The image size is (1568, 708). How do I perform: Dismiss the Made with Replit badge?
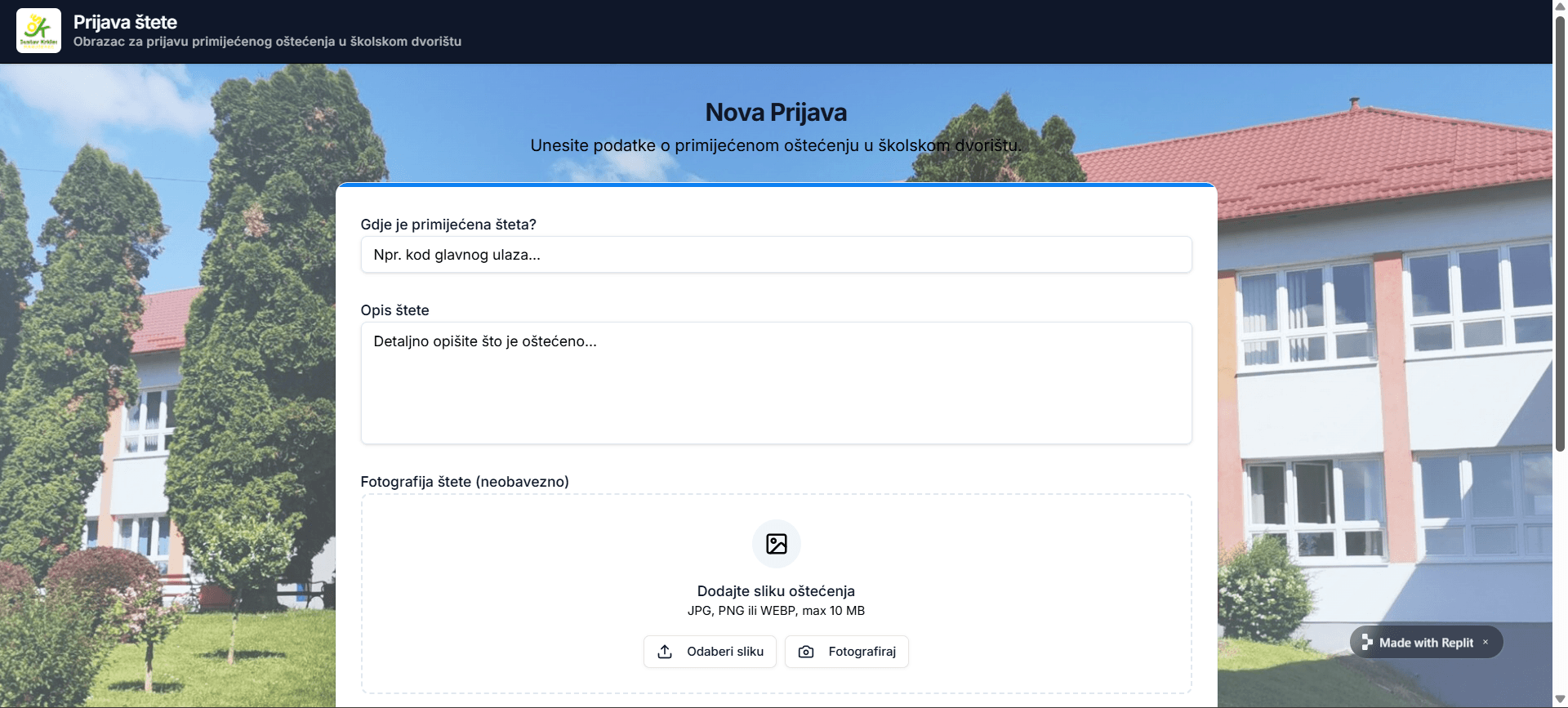pos(1486,642)
